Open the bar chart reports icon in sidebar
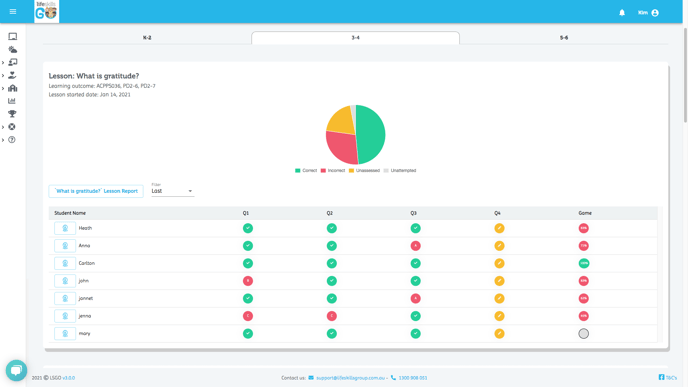 tap(12, 101)
